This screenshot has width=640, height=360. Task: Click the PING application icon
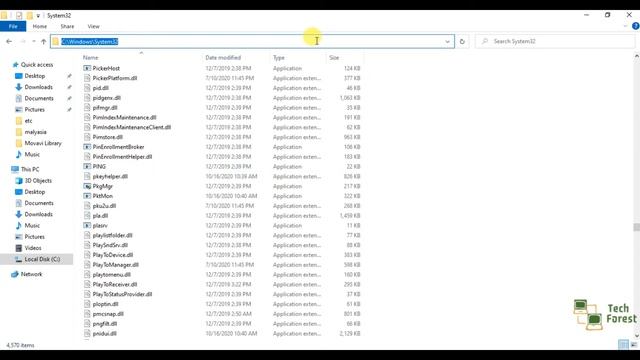point(87,167)
